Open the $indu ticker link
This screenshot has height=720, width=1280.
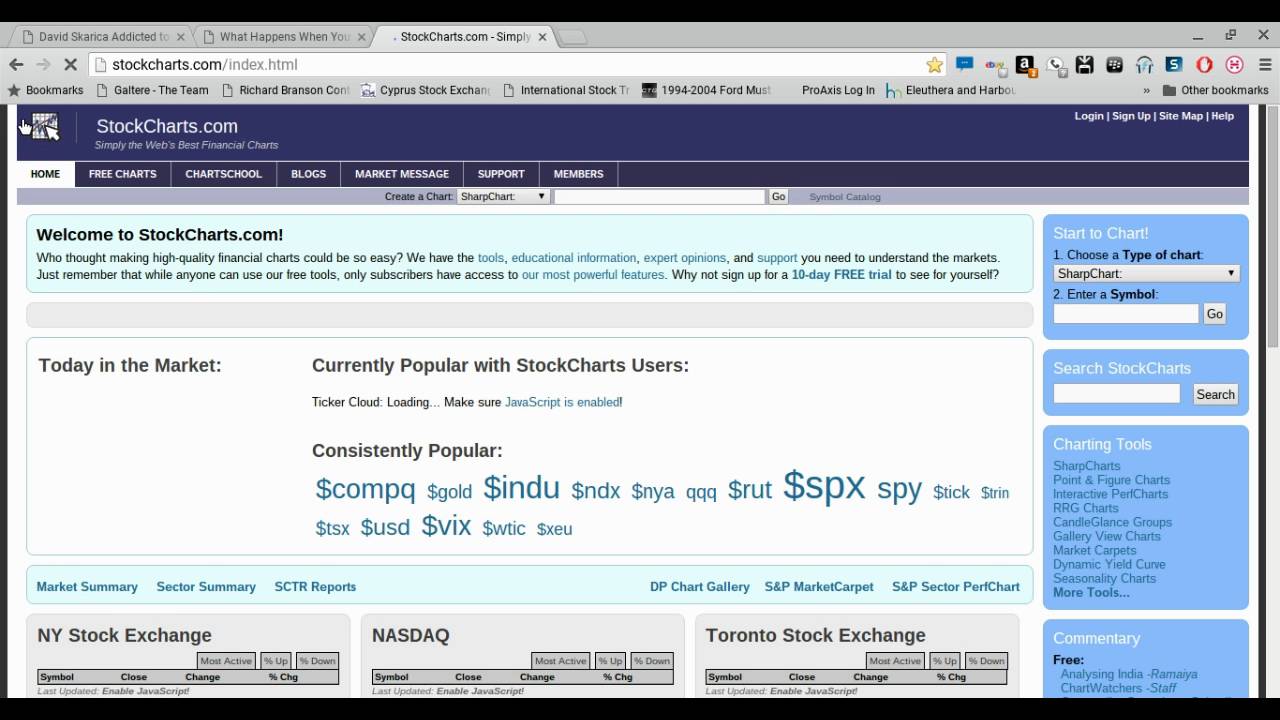[521, 488]
